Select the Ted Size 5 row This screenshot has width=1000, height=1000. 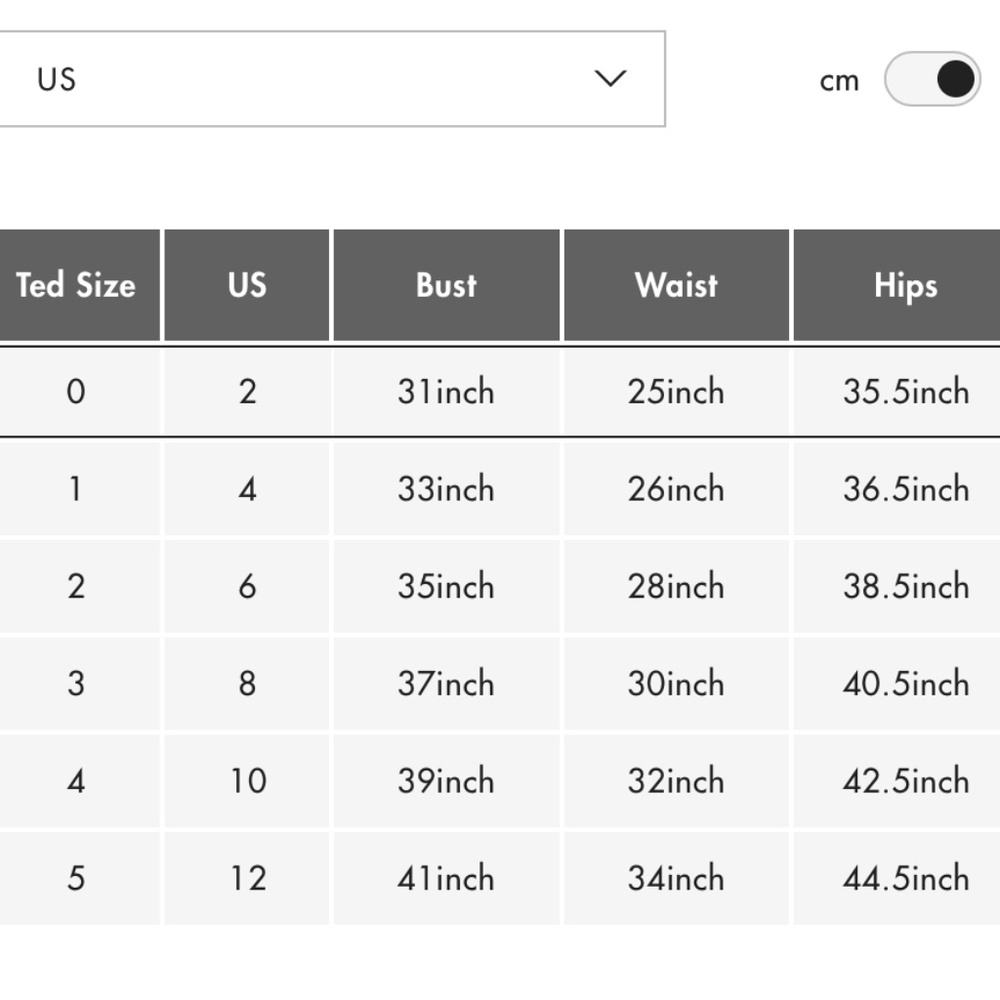(500, 878)
